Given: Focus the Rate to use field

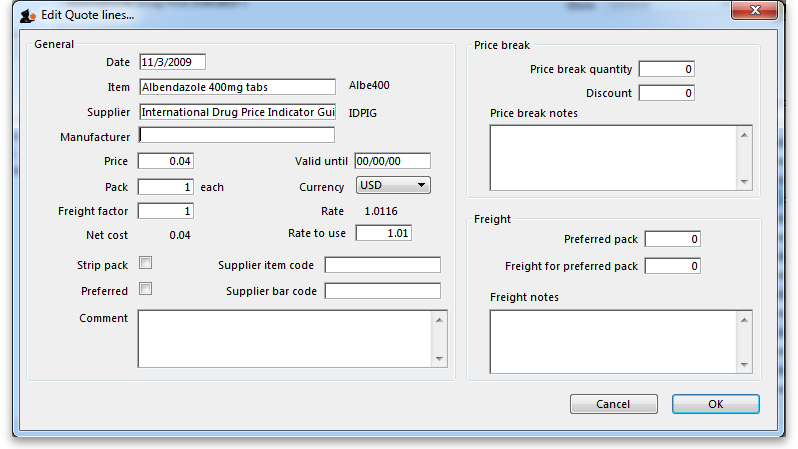Looking at the screenshot, I should pyautogui.click(x=383, y=233).
